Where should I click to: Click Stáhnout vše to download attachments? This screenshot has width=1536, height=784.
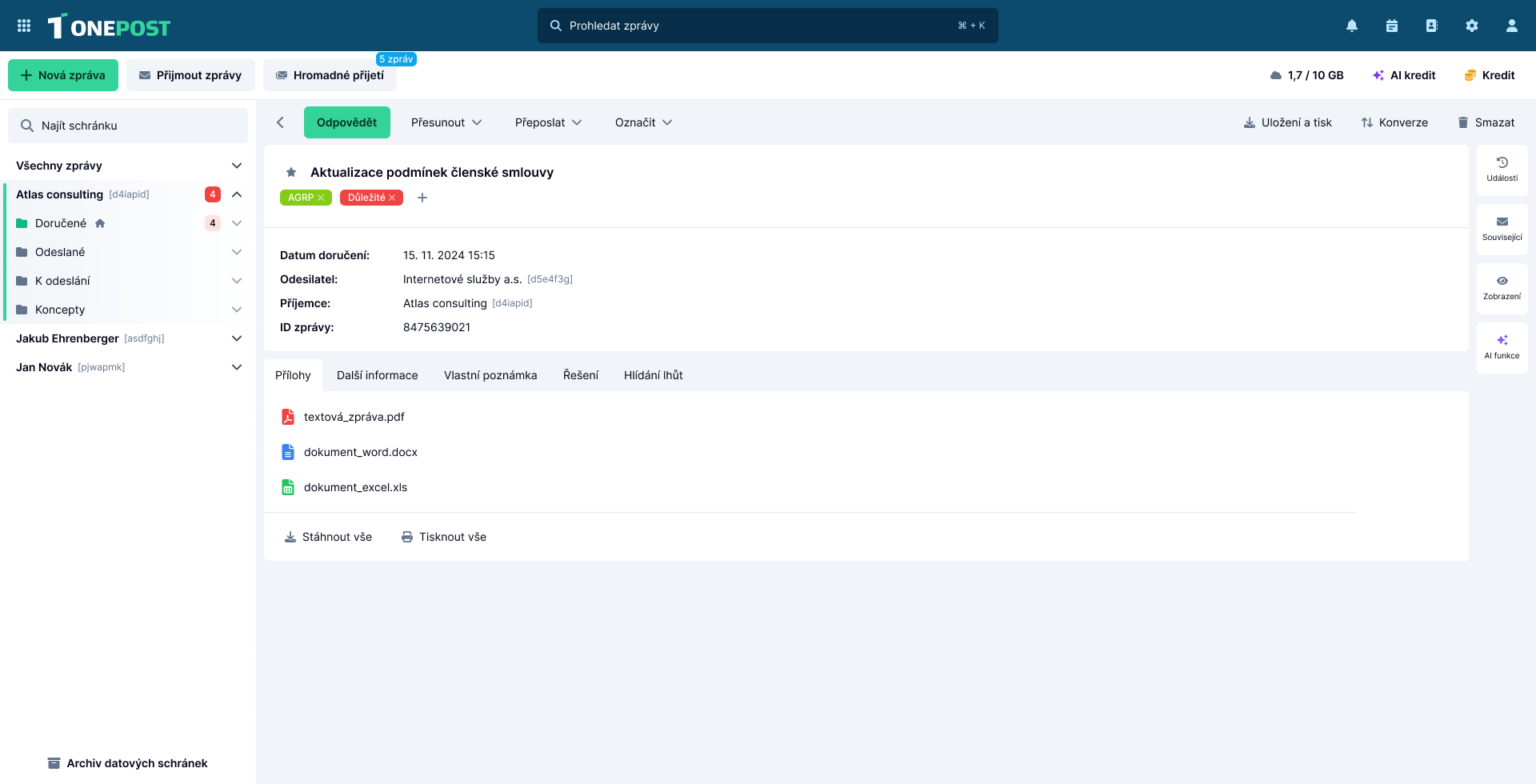328,537
